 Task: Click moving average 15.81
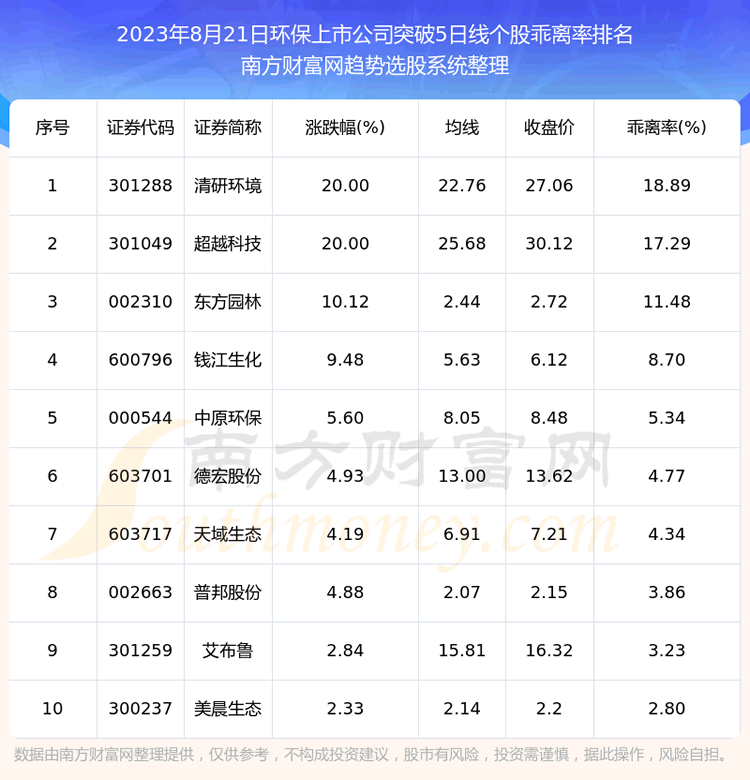(x=462, y=651)
